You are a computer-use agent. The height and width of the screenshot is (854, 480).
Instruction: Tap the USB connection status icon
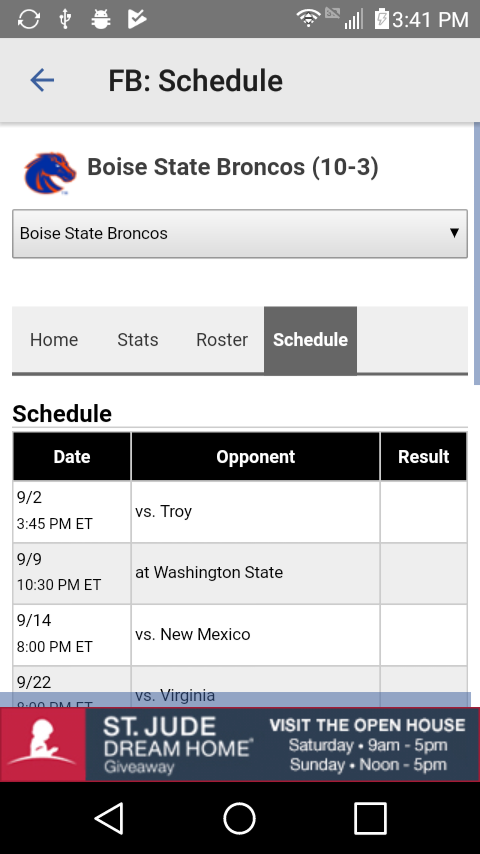(65, 19)
